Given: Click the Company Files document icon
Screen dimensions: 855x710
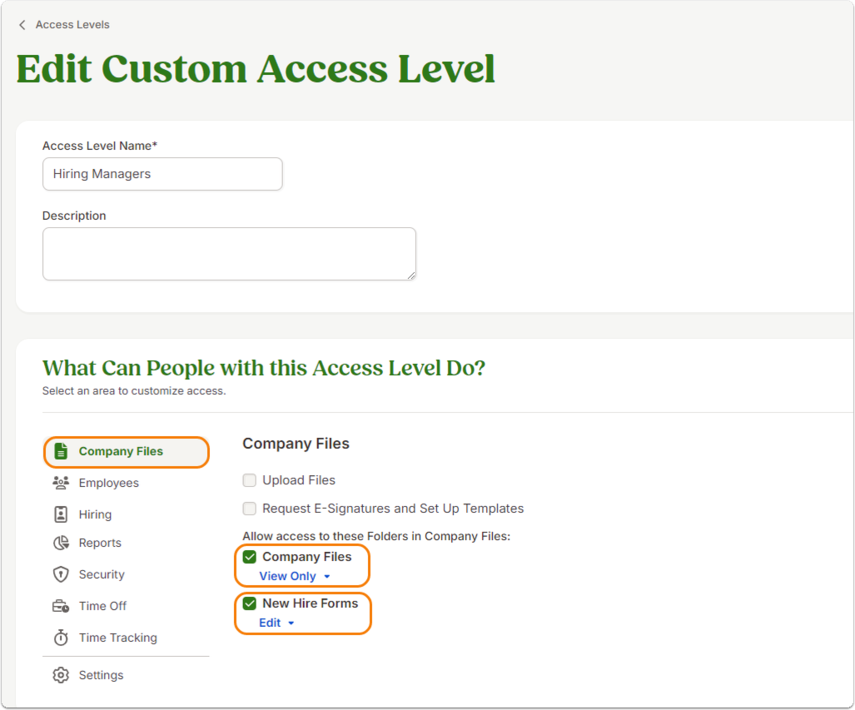Looking at the screenshot, I should (61, 452).
